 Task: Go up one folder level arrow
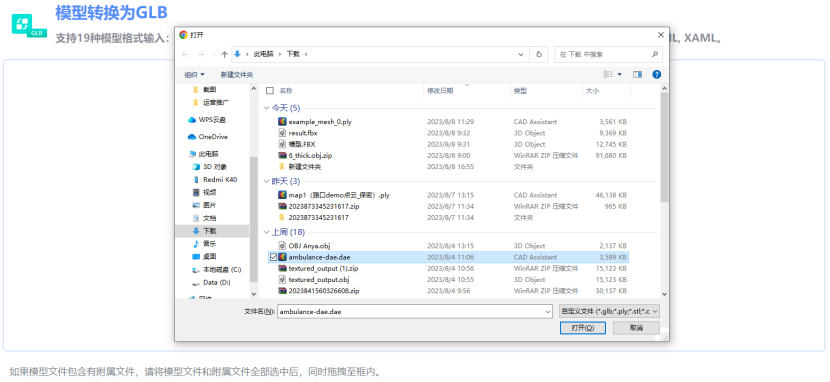click(x=224, y=54)
